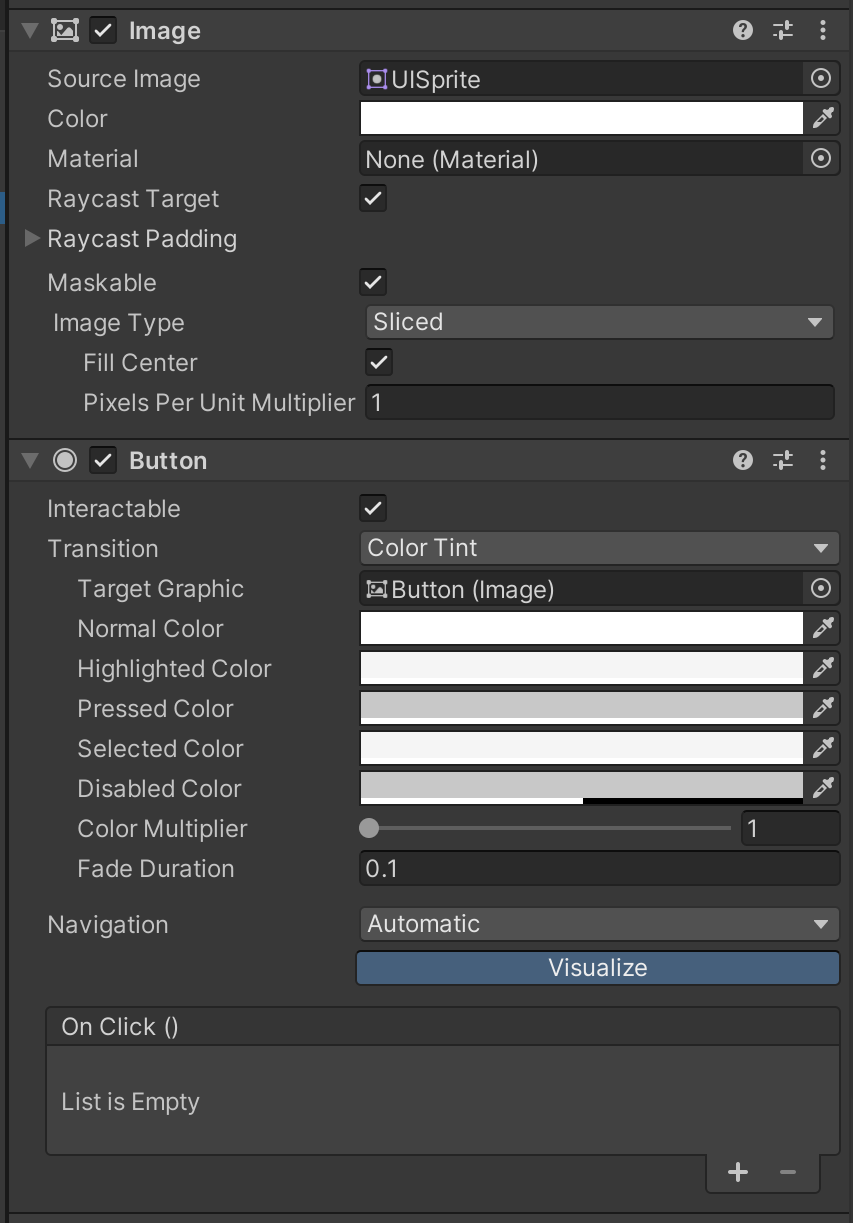This screenshot has width=853, height=1223.
Task: Open the Image component help icon
Action: point(742,31)
